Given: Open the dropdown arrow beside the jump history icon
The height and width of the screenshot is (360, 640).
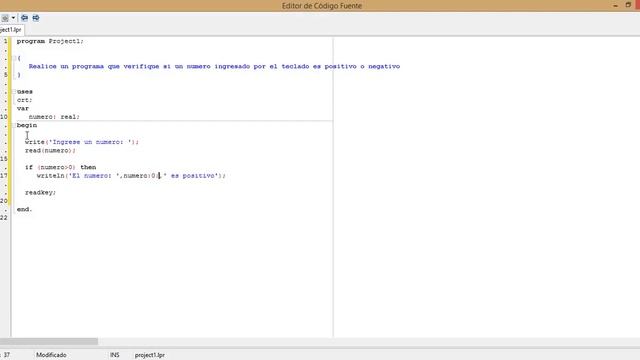Looking at the screenshot, I should point(13,18).
